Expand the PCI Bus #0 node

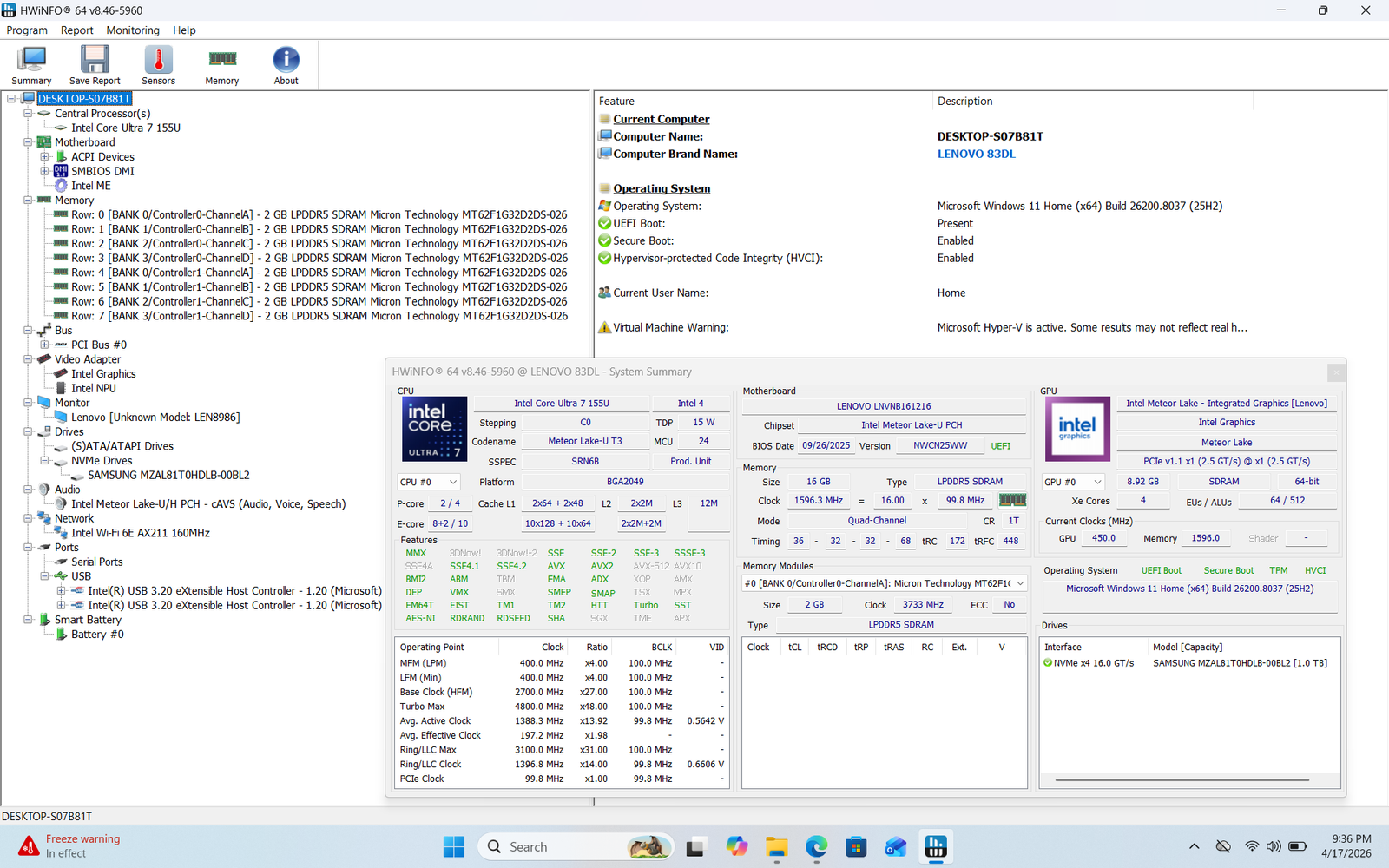(44, 345)
